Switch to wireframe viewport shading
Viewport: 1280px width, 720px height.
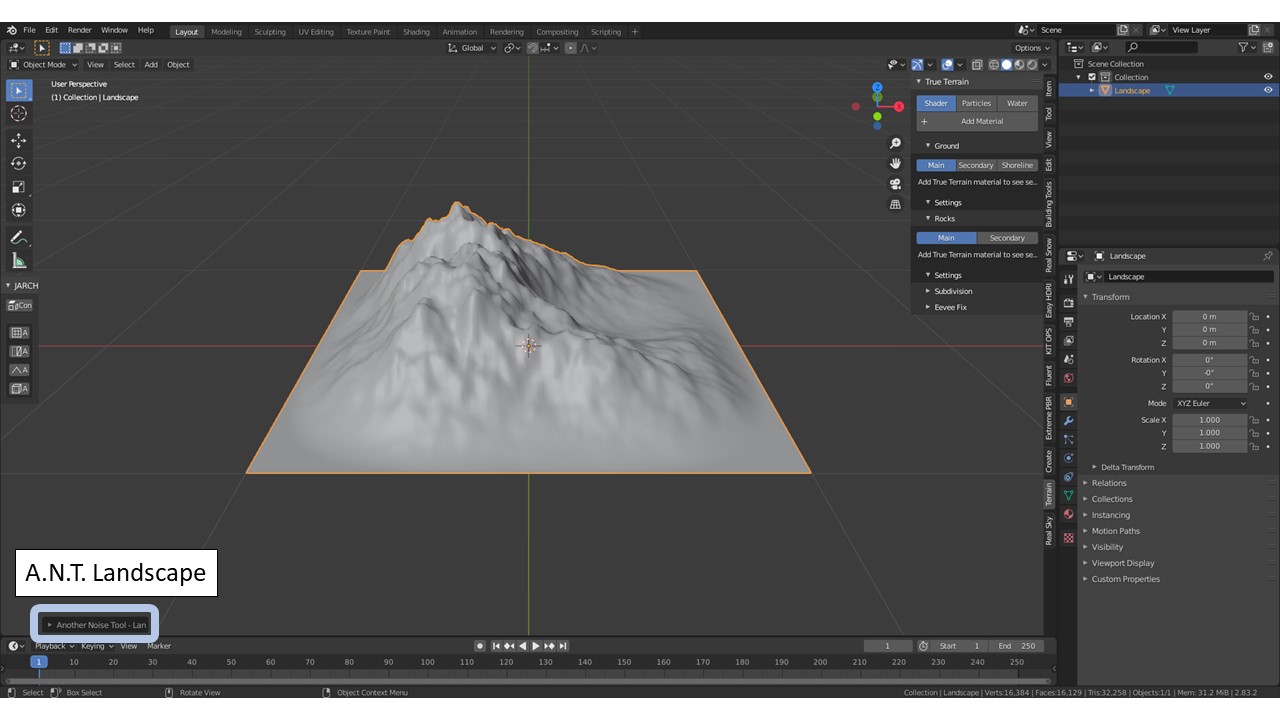994,64
